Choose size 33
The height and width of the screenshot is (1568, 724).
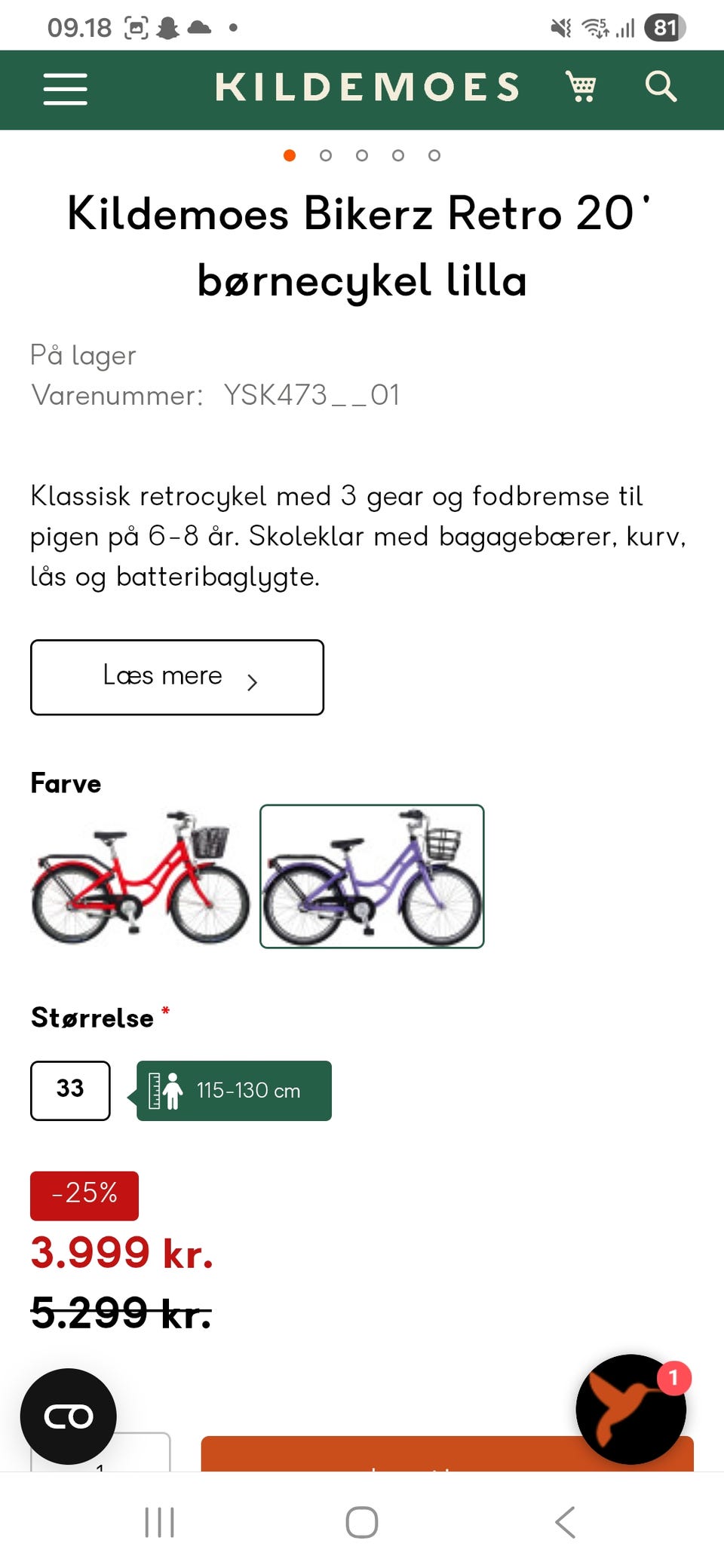click(x=70, y=1090)
